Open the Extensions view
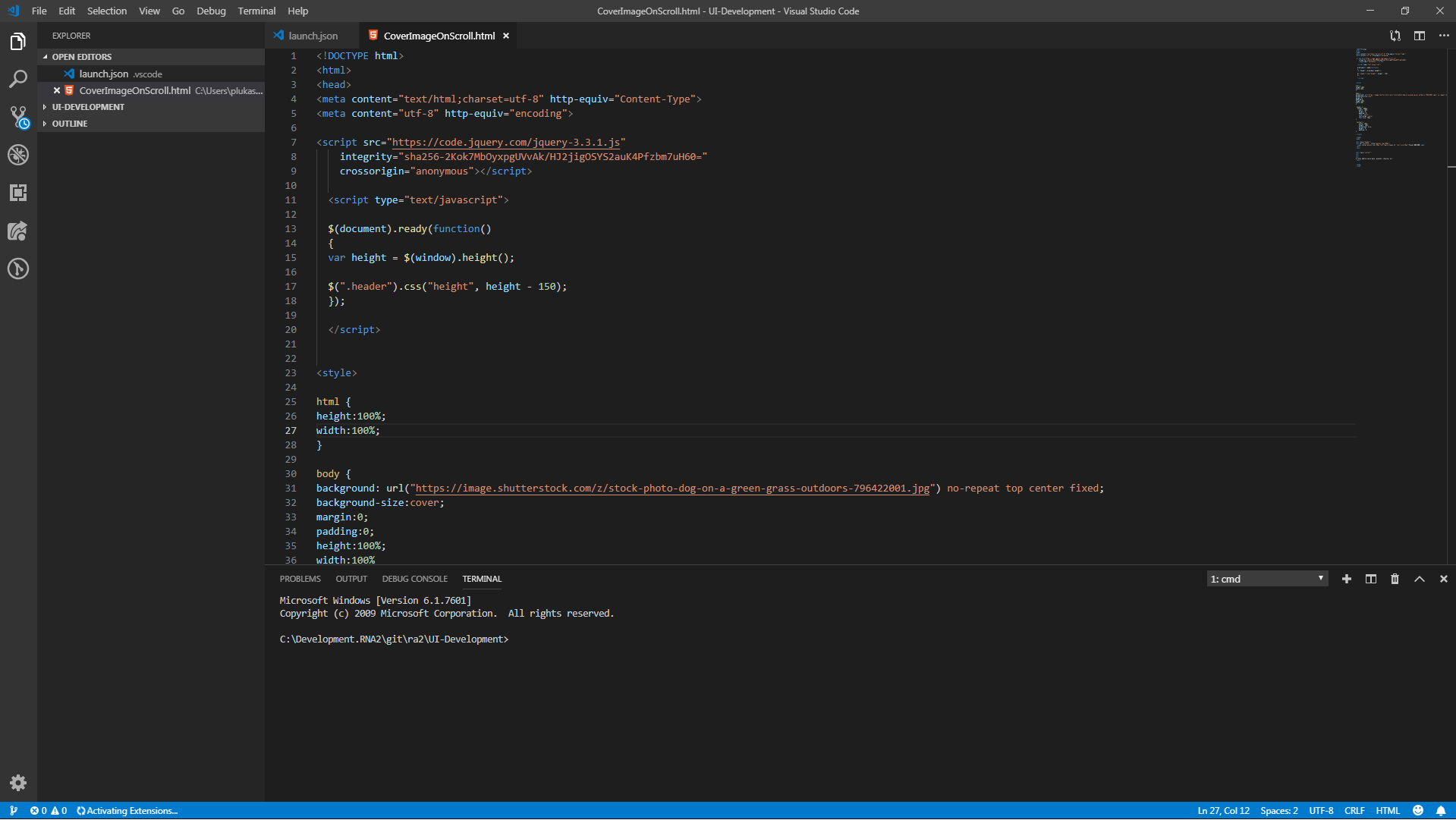Screen dimensions: 1456x820 click(x=18, y=193)
